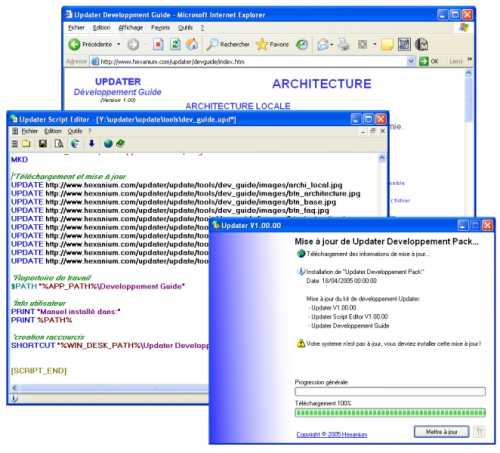Image resolution: width=500 pixels, height=453 pixels.
Task: Open the ? help menu in Internet Explorer
Action: [202, 28]
